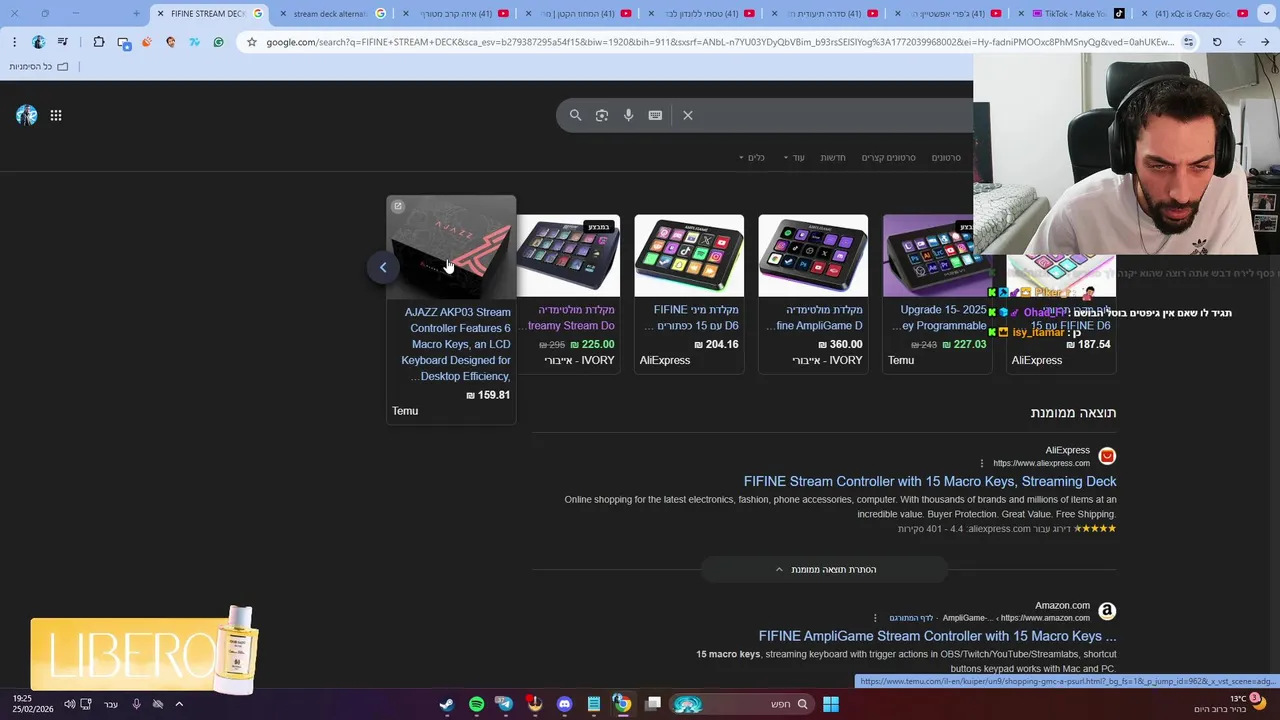Click the Amazon favicon in search result

[x=1106, y=611]
